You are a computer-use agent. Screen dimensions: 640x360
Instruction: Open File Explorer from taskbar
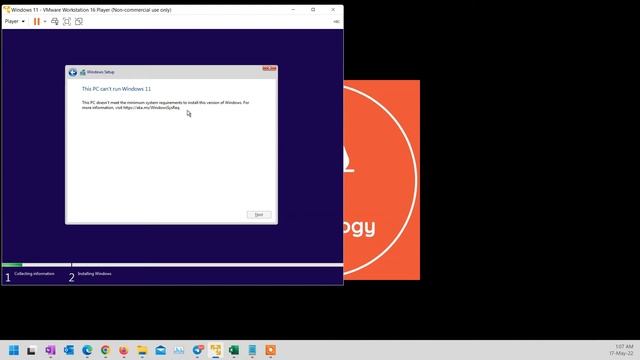pyautogui.click(x=142, y=350)
